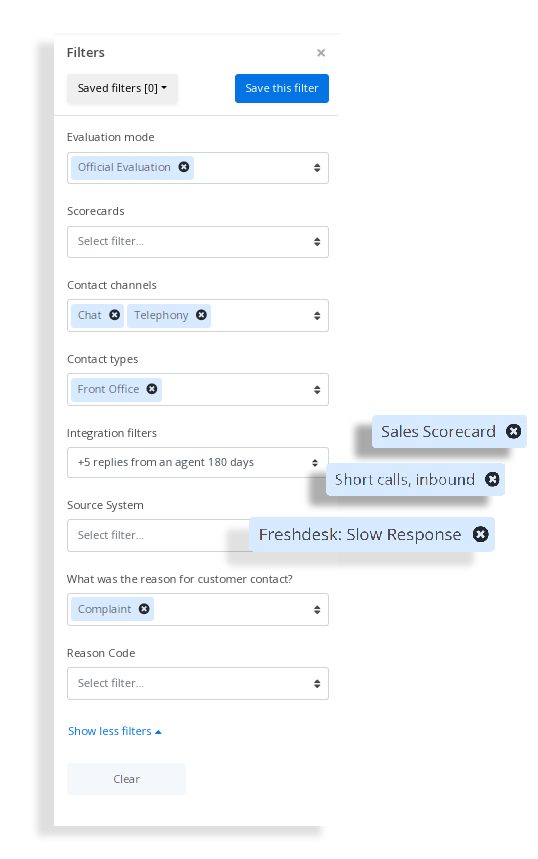The height and width of the screenshot is (859, 538).
Task: Open the Evaluation mode dropdown arrows
Action: 317,168
